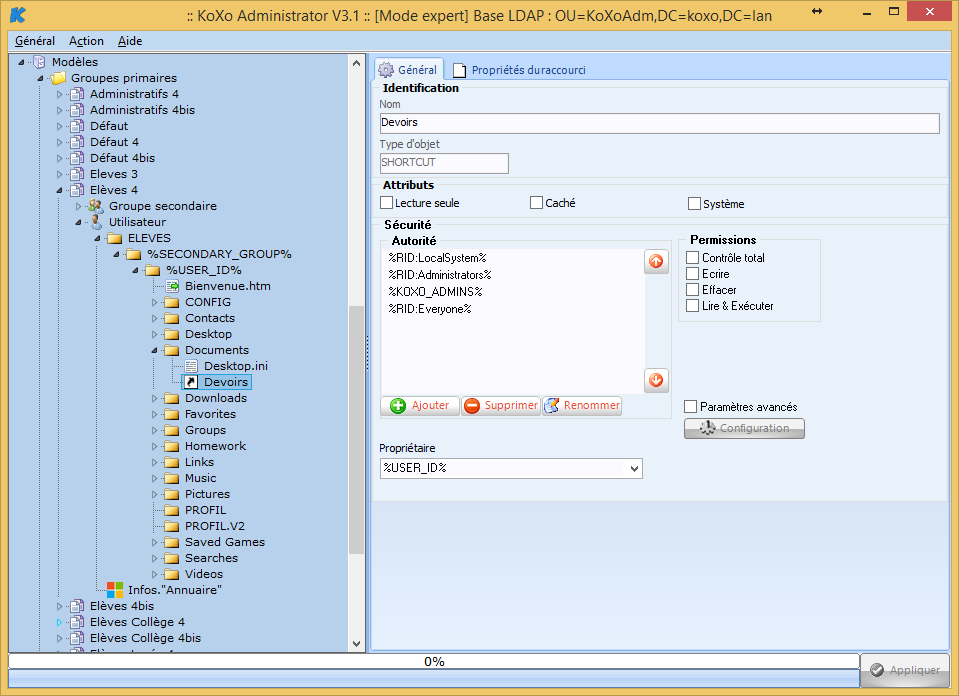This screenshot has height=696, width=959.
Task: Enable Paramètres avancés
Action: (x=691, y=406)
